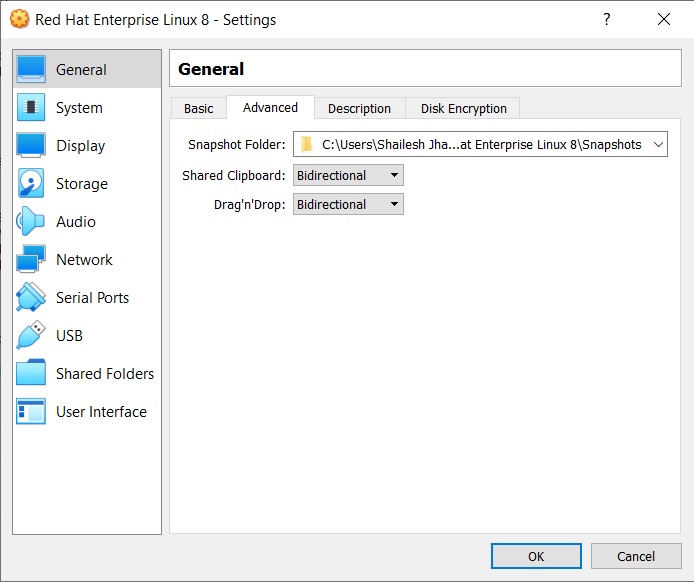The height and width of the screenshot is (582, 694).
Task: Click the Storage disk icon
Action: click(x=31, y=183)
